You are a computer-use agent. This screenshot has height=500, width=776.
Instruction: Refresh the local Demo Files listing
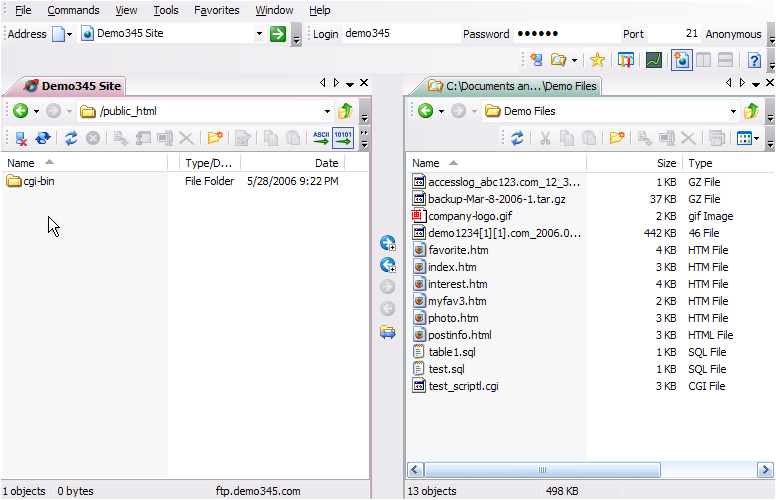click(517, 138)
